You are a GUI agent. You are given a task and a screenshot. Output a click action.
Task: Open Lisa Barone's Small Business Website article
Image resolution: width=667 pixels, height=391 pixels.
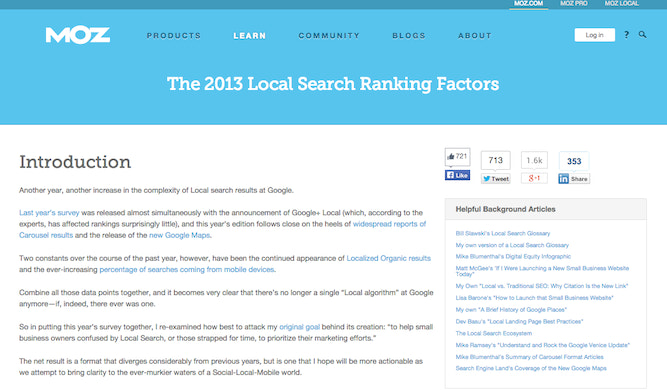coord(534,298)
